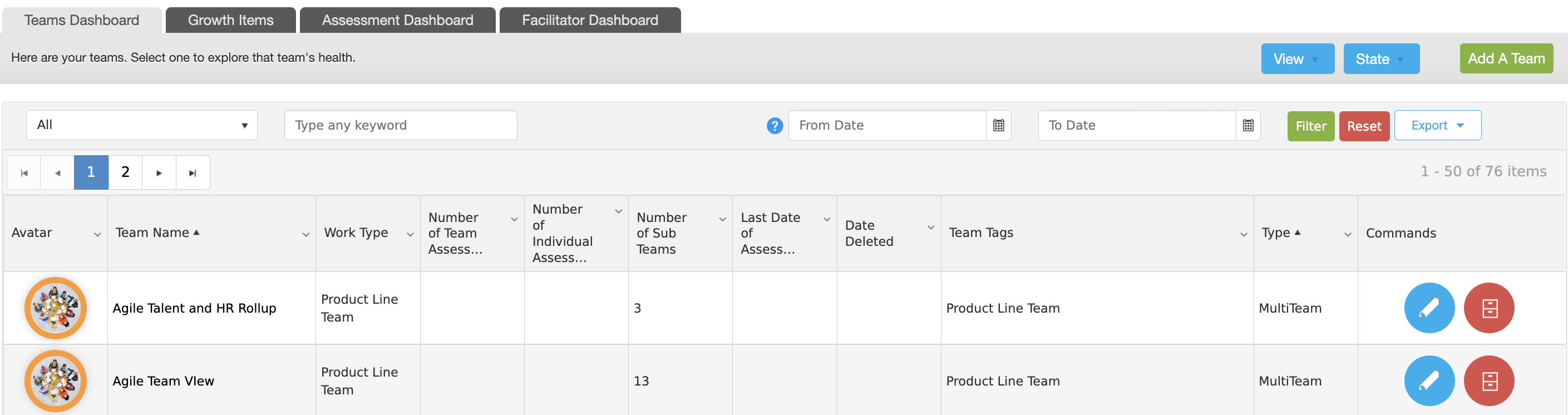
Task: Click the red Reset button
Action: pos(1363,126)
